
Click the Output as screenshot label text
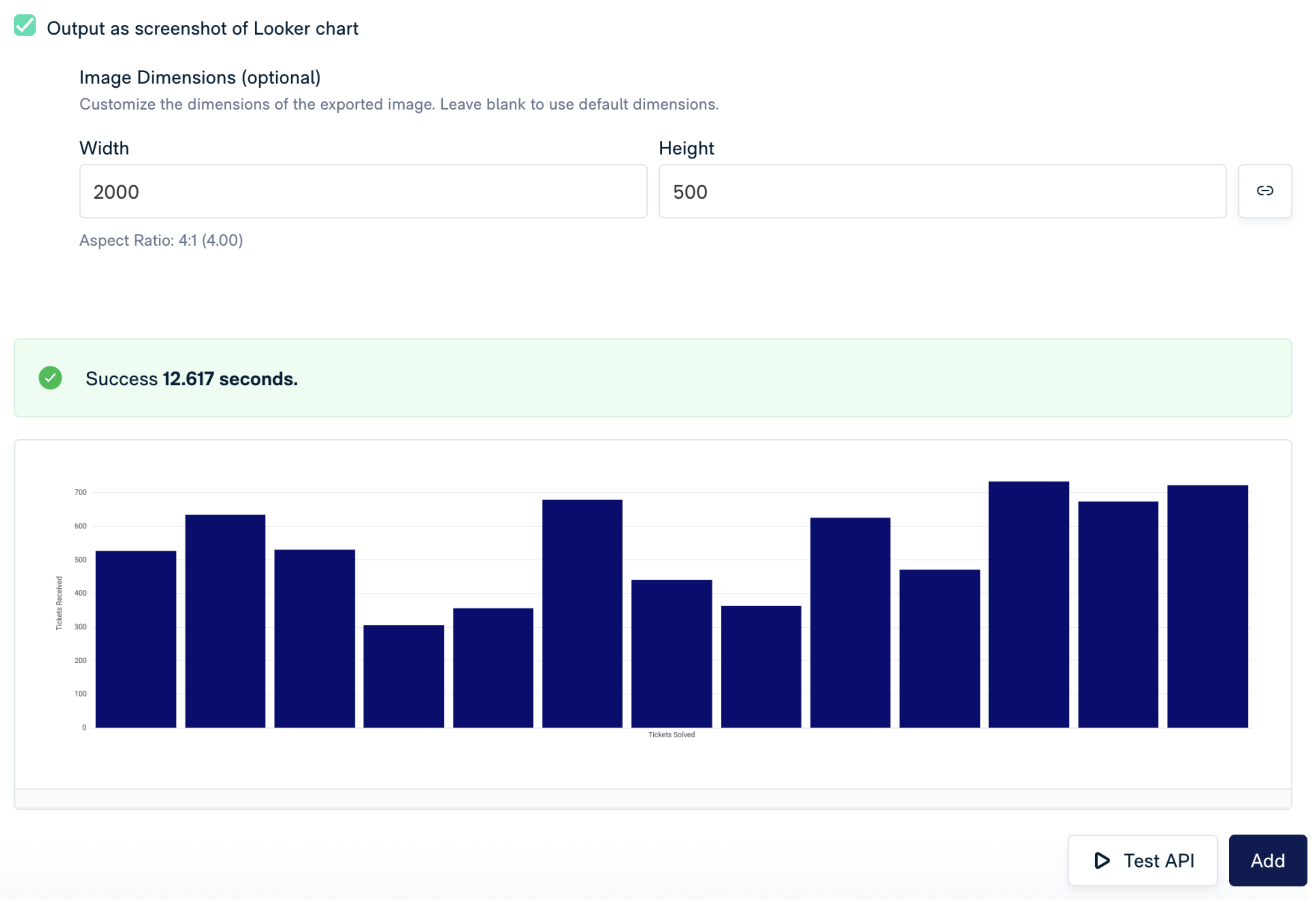[x=202, y=28]
